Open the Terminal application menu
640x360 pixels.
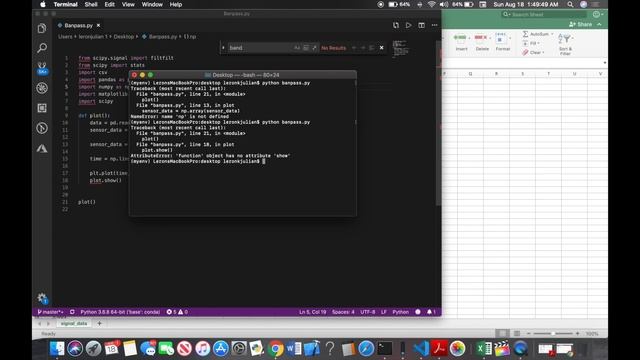65,4
